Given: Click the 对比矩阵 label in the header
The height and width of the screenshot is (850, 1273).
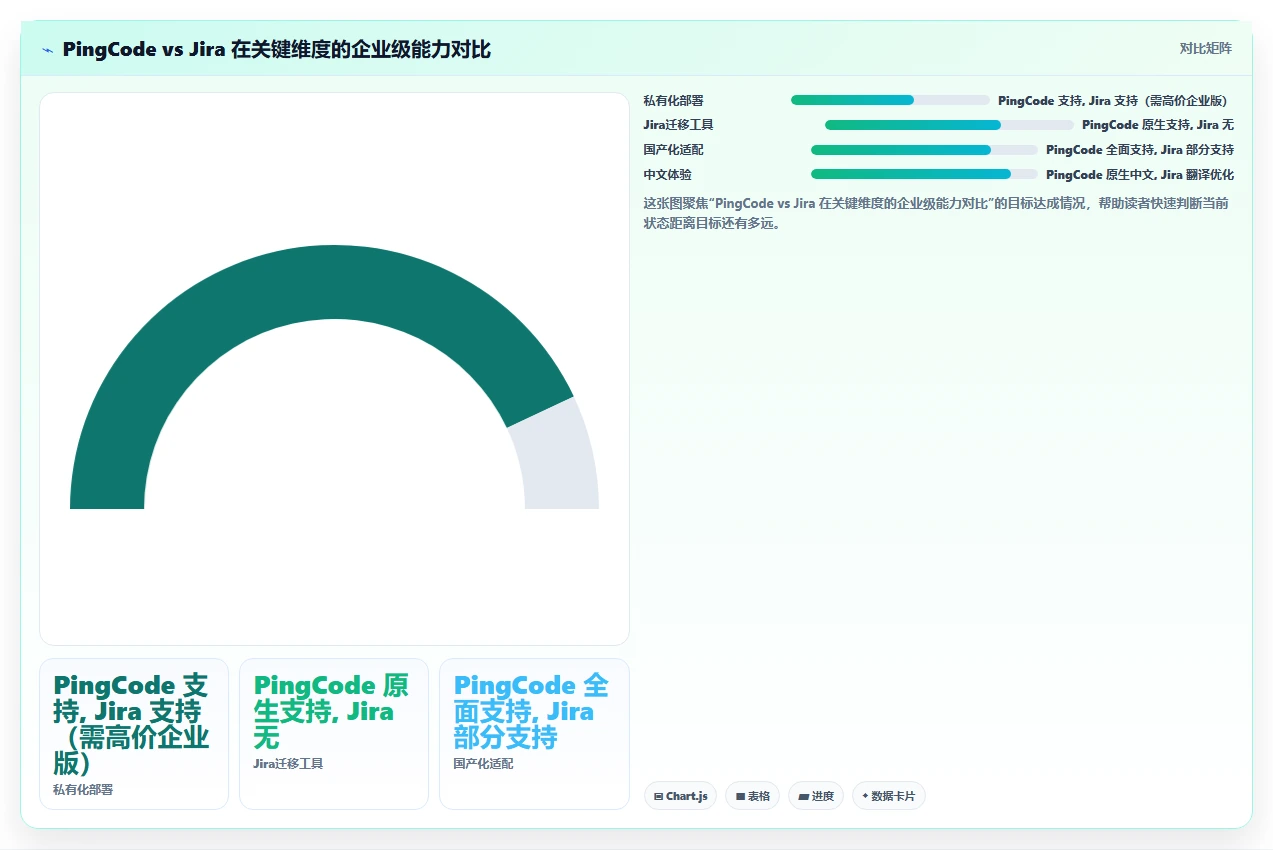Looking at the screenshot, I should tap(1205, 48).
